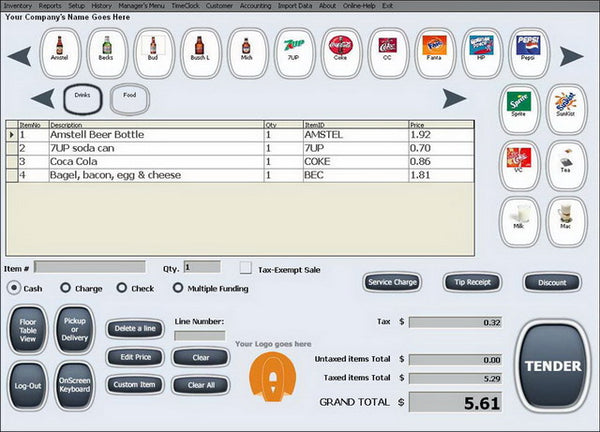Open the Online-Help menu
The image size is (600, 432).
(x=359, y=6)
